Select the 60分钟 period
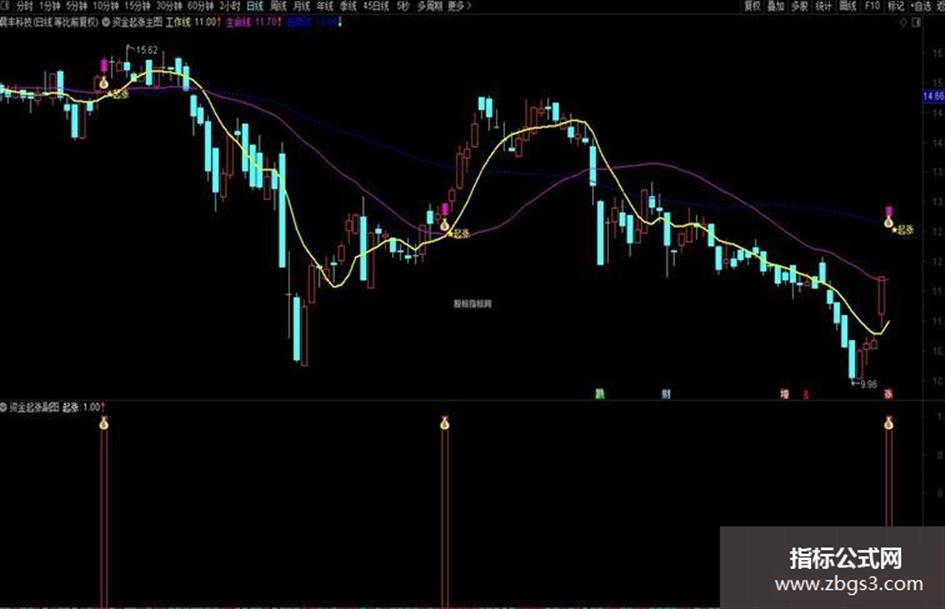 point(200,6)
